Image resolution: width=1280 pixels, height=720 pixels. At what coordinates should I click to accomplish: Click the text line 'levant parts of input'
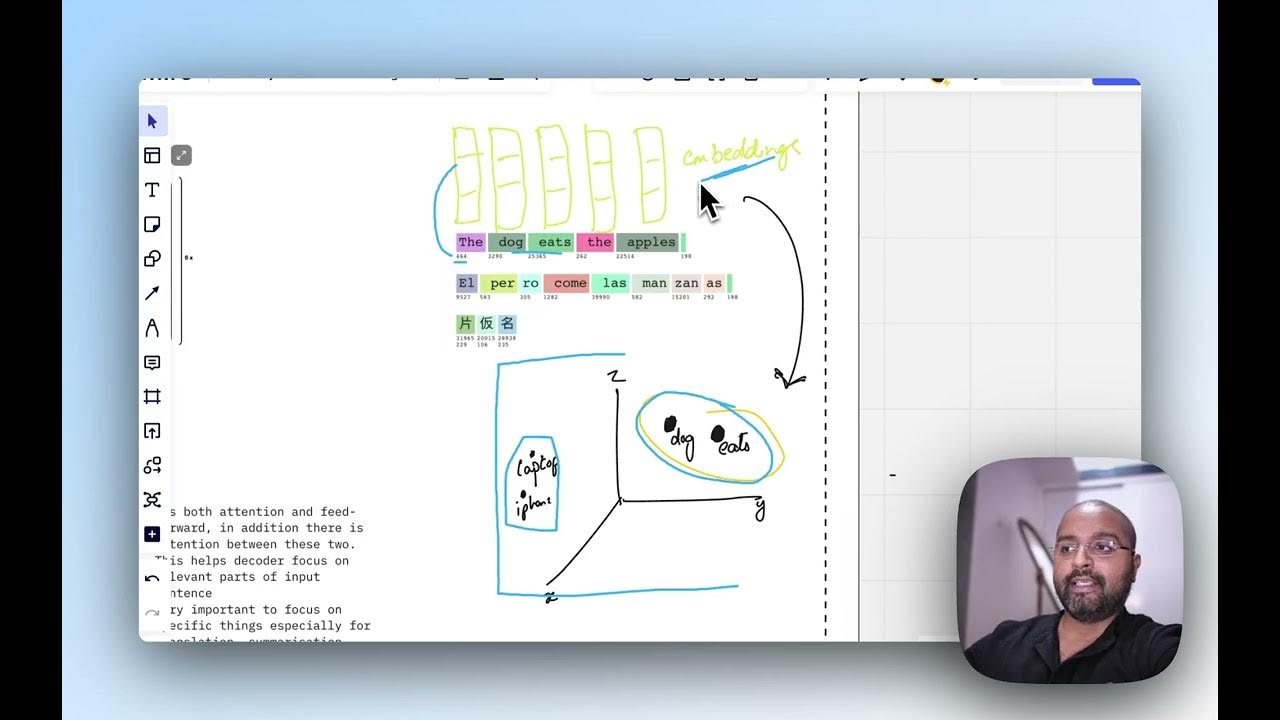coord(246,577)
